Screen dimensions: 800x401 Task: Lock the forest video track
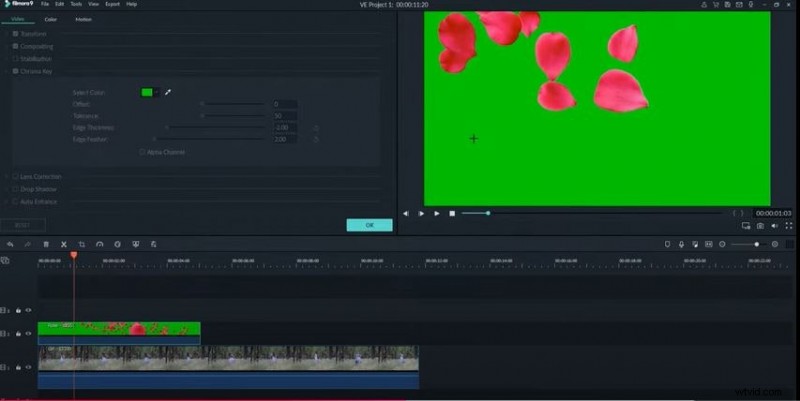(18, 367)
